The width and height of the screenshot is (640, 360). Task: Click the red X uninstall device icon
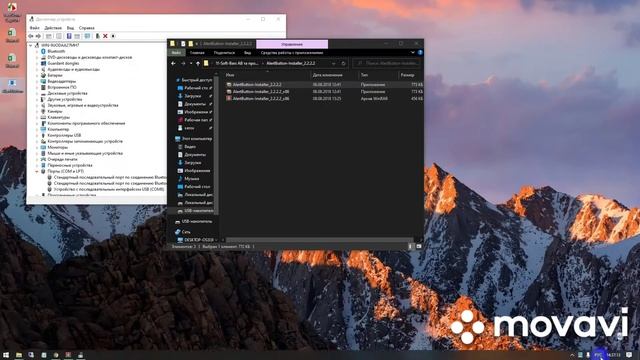point(105,36)
